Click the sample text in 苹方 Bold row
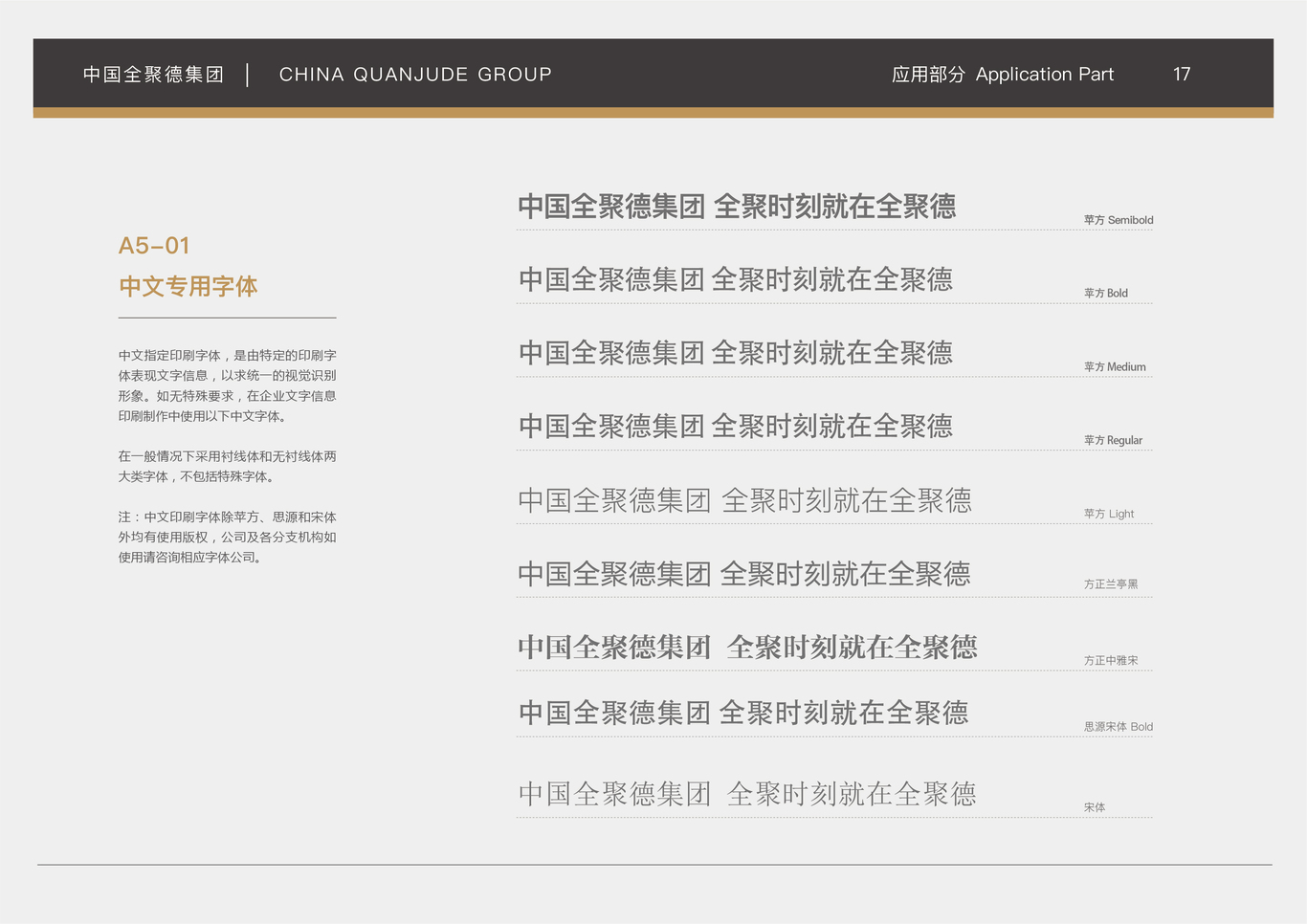The image size is (1307, 924). click(x=736, y=280)
